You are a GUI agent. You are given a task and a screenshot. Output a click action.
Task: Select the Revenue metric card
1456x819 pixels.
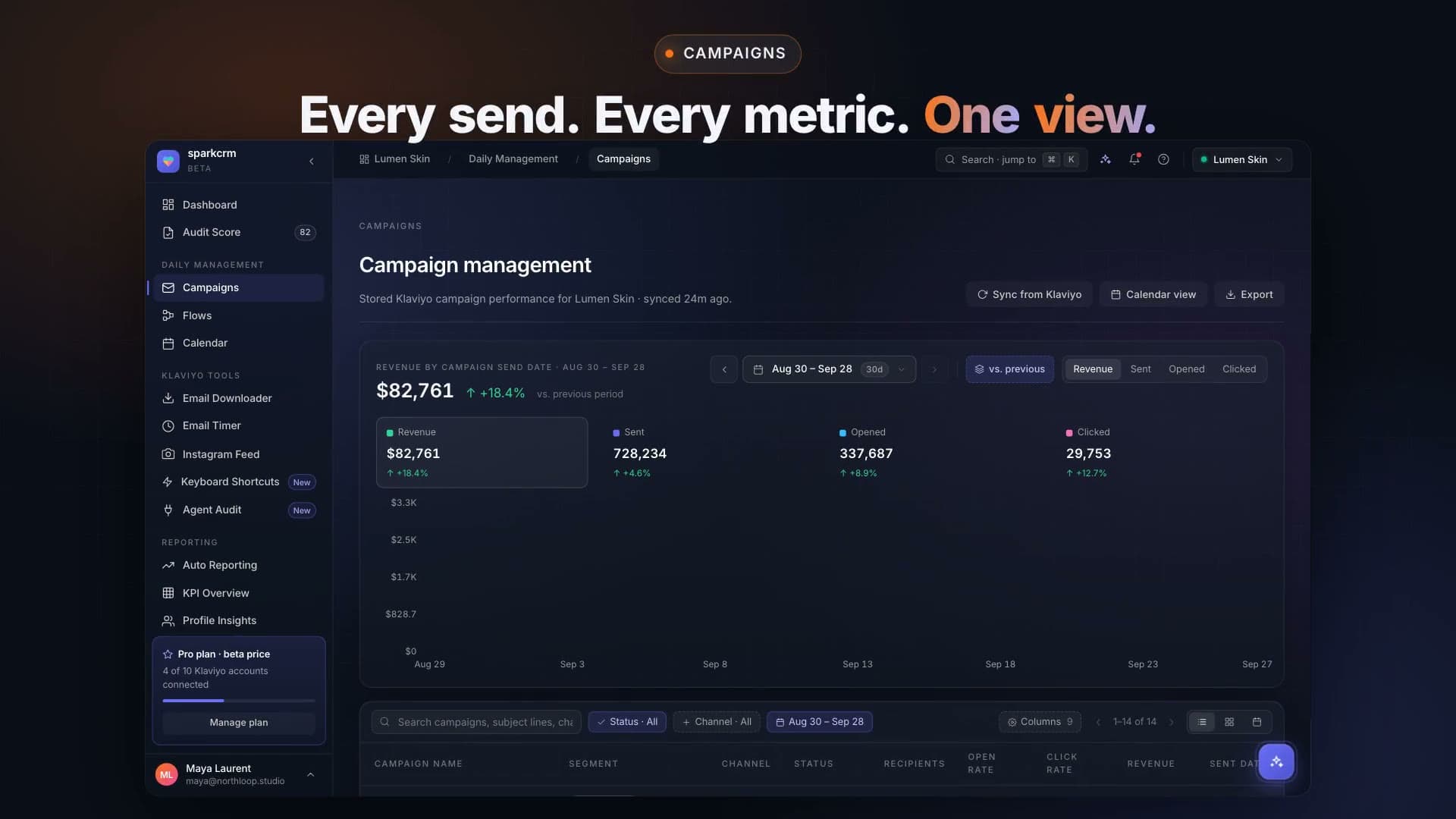point(482,452)
